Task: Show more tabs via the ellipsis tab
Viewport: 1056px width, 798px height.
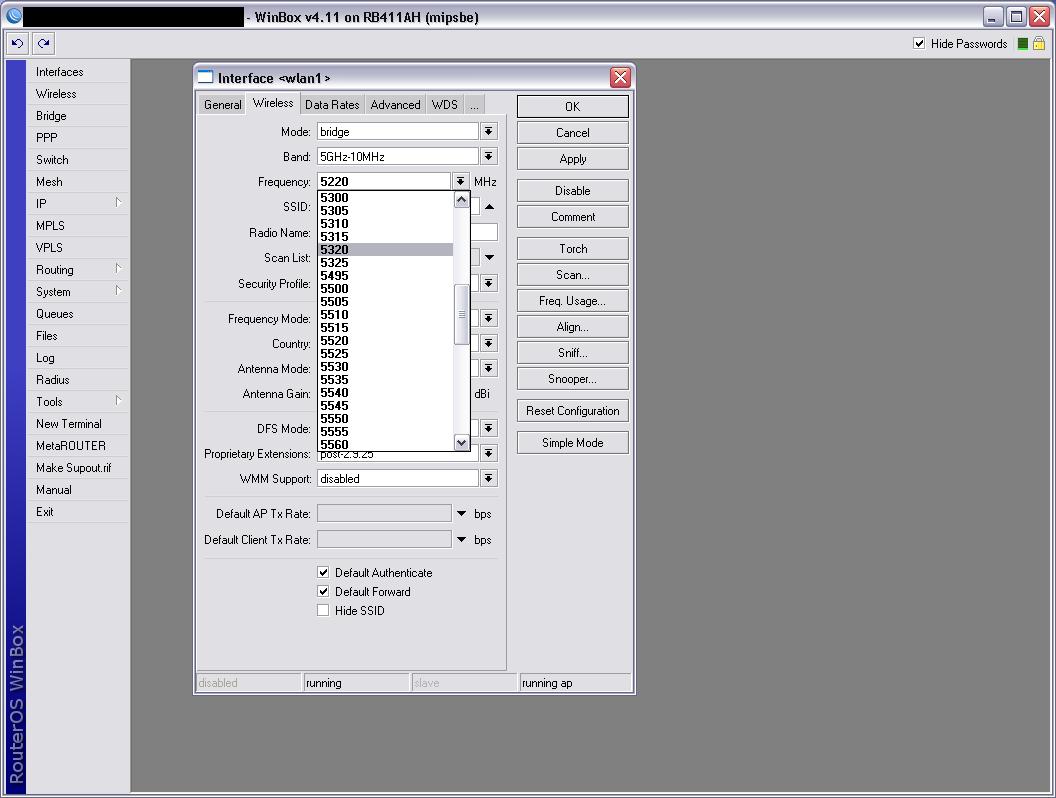Action: point(474,104)
